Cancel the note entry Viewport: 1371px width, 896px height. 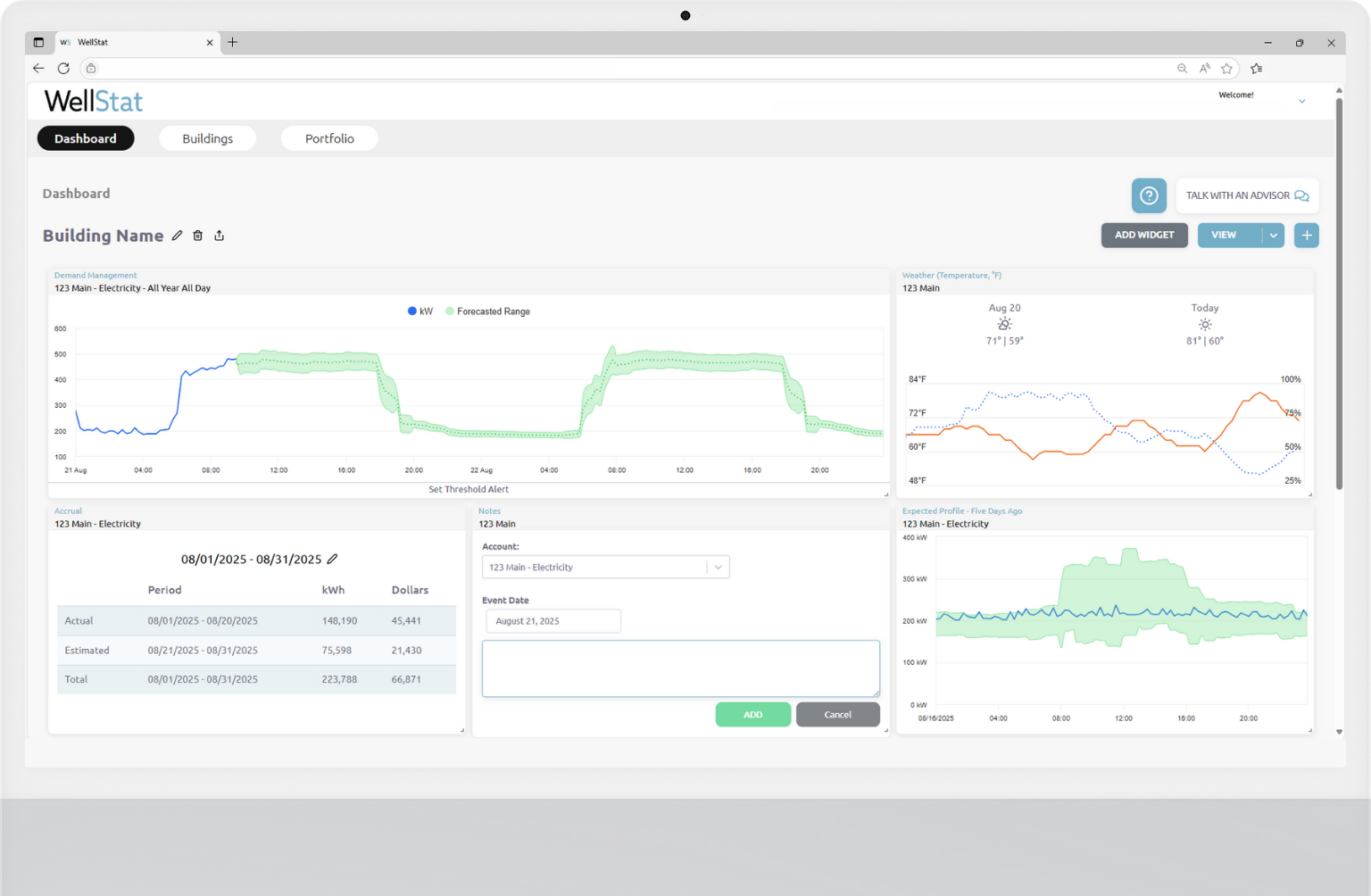click(838, 715)
